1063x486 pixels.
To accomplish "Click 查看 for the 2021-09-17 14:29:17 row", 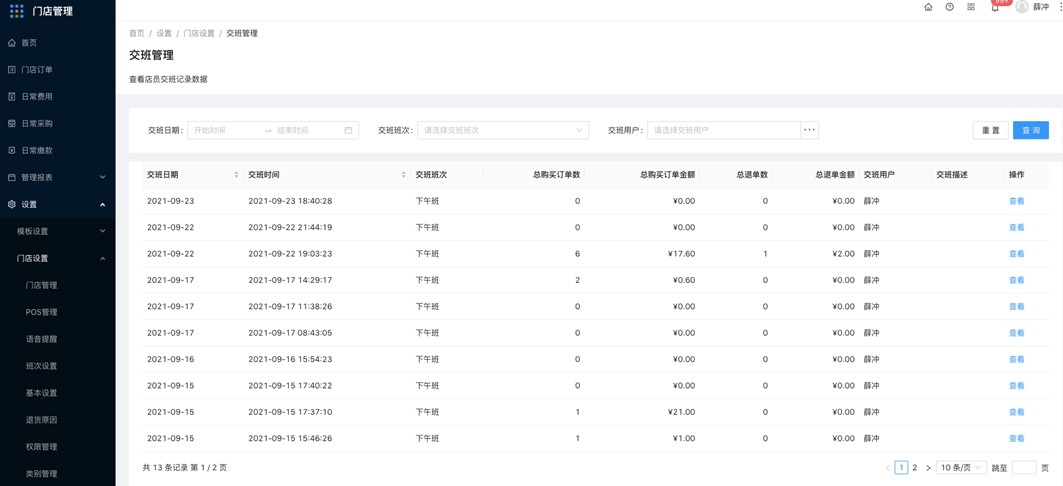I will [1016, 281].
